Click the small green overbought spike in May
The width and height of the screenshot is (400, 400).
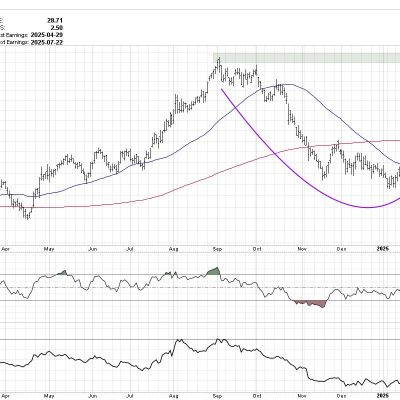[x=63, y=273]
